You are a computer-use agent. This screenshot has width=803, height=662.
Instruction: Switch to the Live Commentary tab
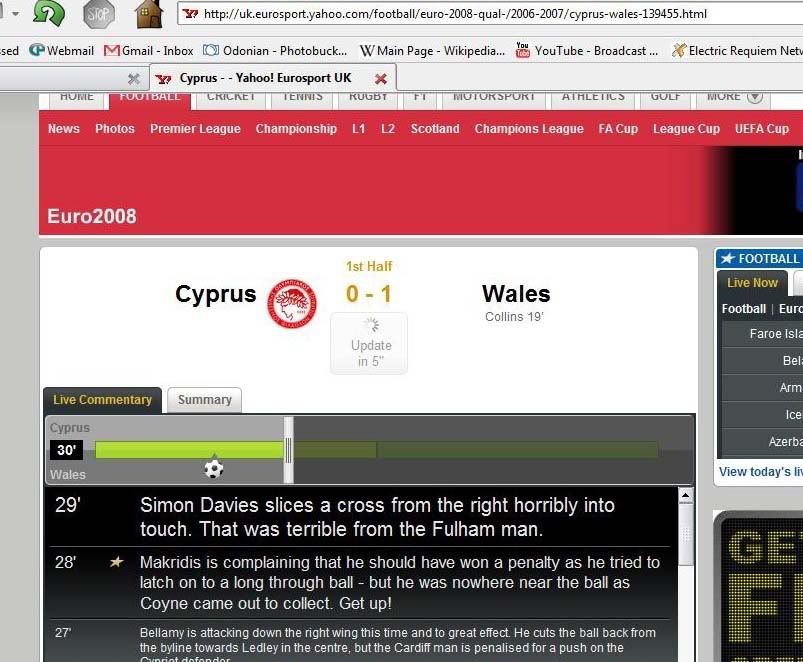click(x=102, y=400)
